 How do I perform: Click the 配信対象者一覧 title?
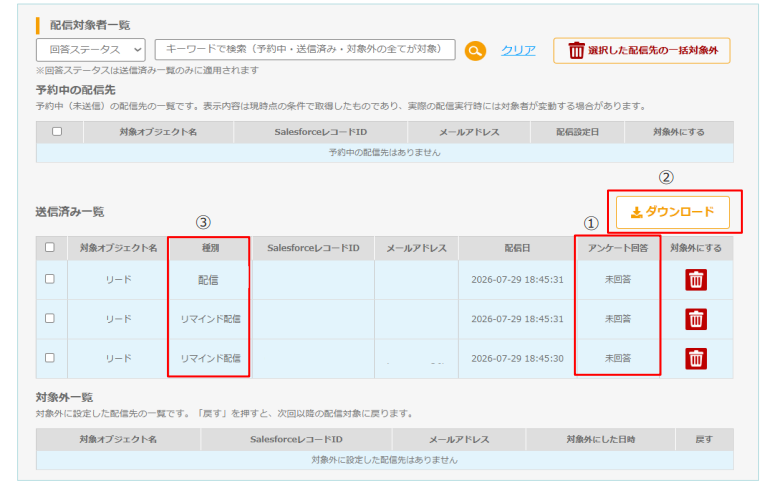coord(90,25)
